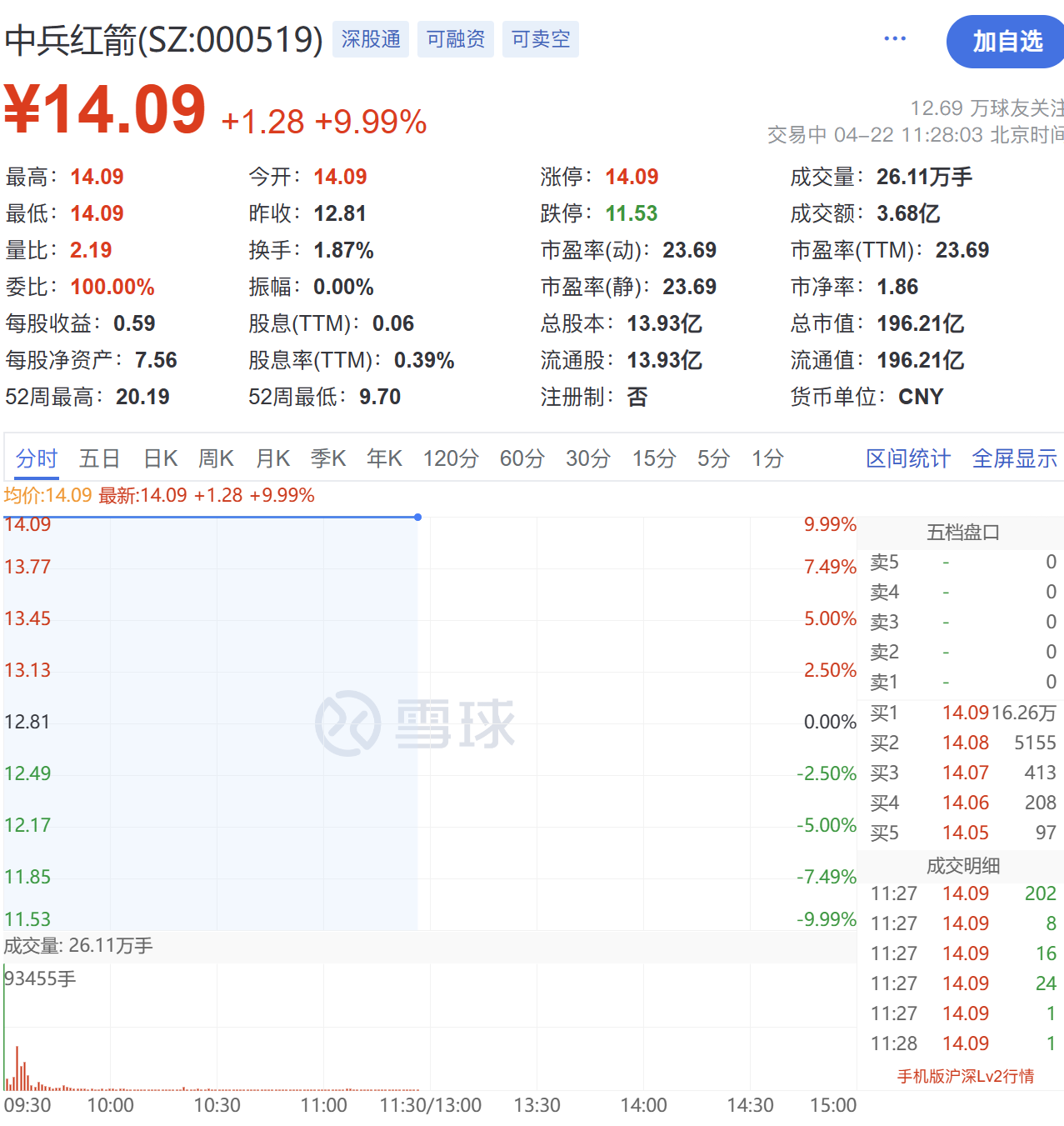
Task: Click the 买2 bid row at 14.08
Action: click(963, 743)
